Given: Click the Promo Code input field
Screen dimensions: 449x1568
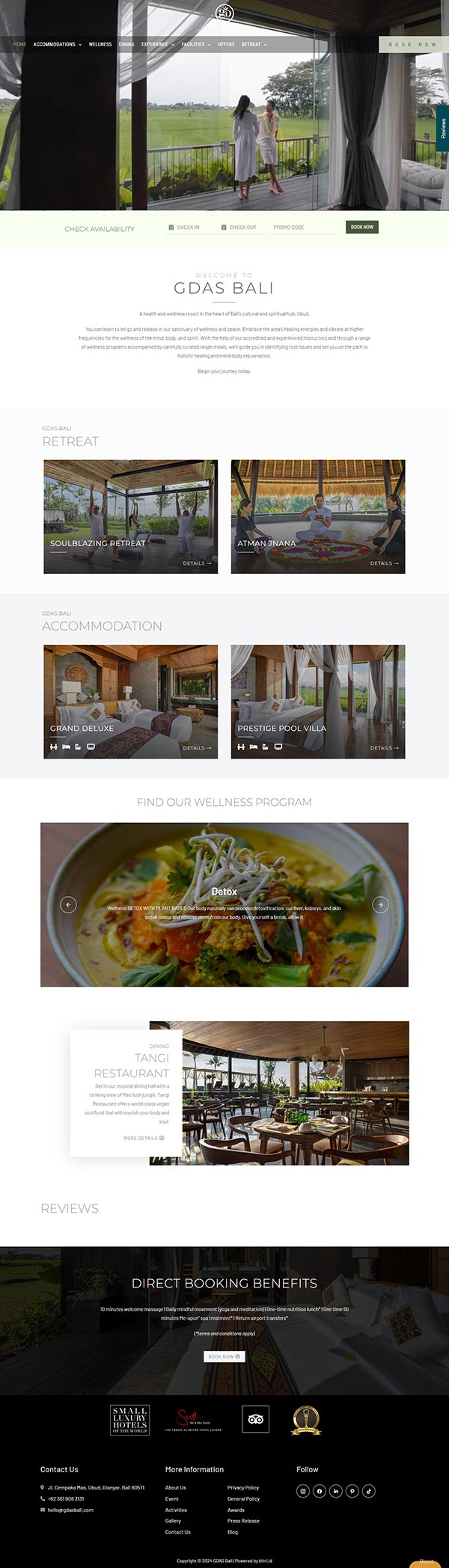Looking at the screenshot, I should click(302, 227).
